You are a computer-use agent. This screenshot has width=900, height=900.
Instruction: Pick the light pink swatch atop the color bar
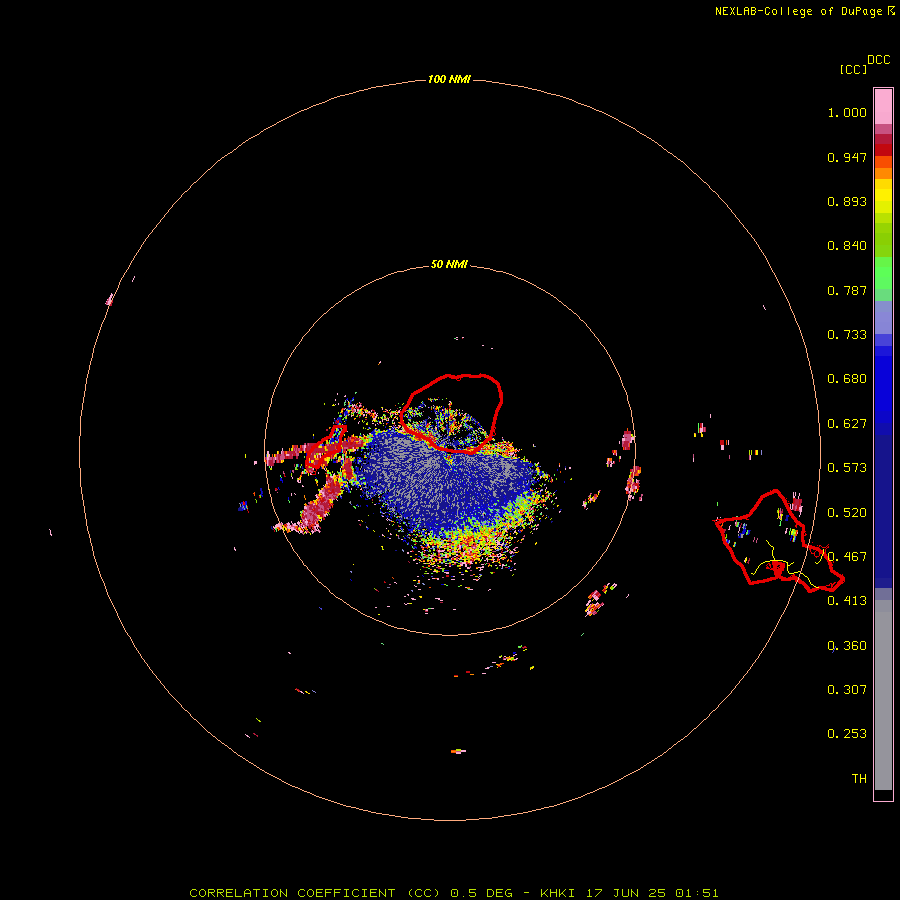pos(883,107)
